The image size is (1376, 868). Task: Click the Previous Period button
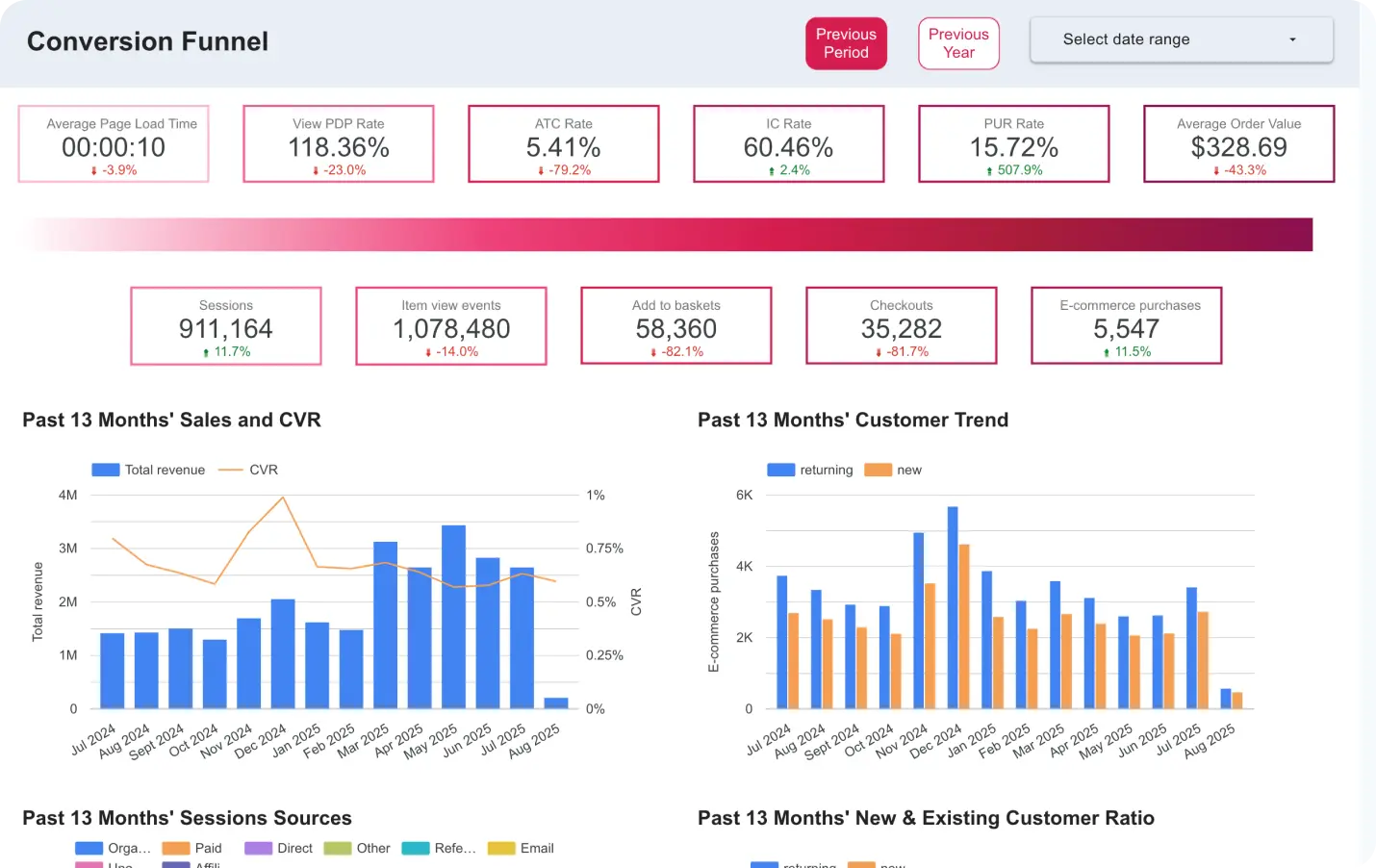(846, 43)
